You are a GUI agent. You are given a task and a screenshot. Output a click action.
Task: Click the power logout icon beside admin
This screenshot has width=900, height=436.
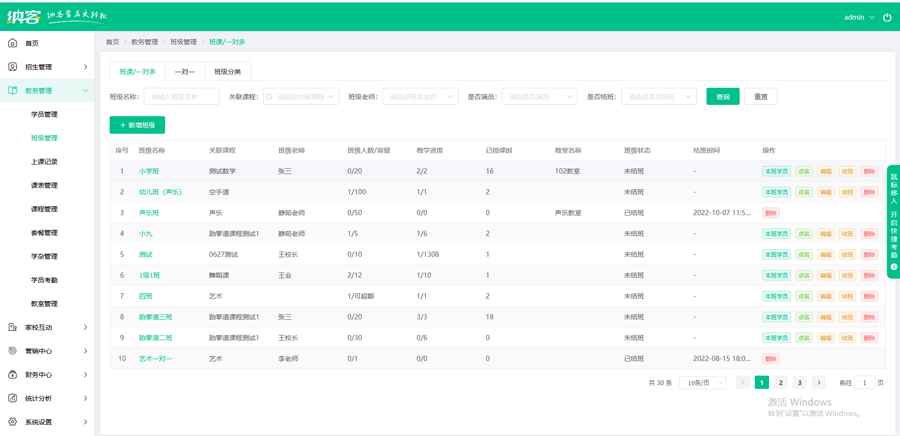pos(887,17)
